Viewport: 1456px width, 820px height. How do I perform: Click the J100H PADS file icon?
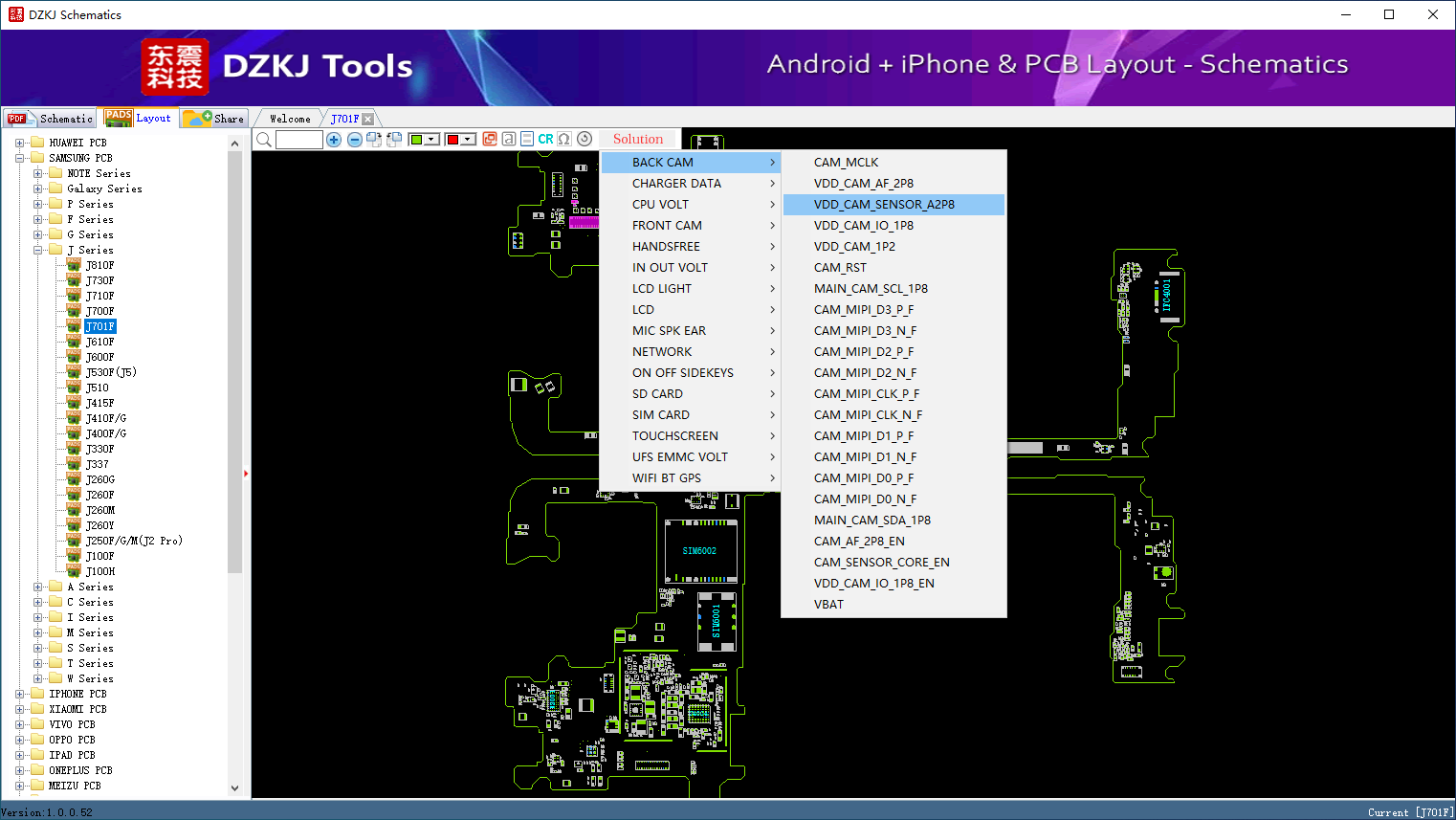74,570
